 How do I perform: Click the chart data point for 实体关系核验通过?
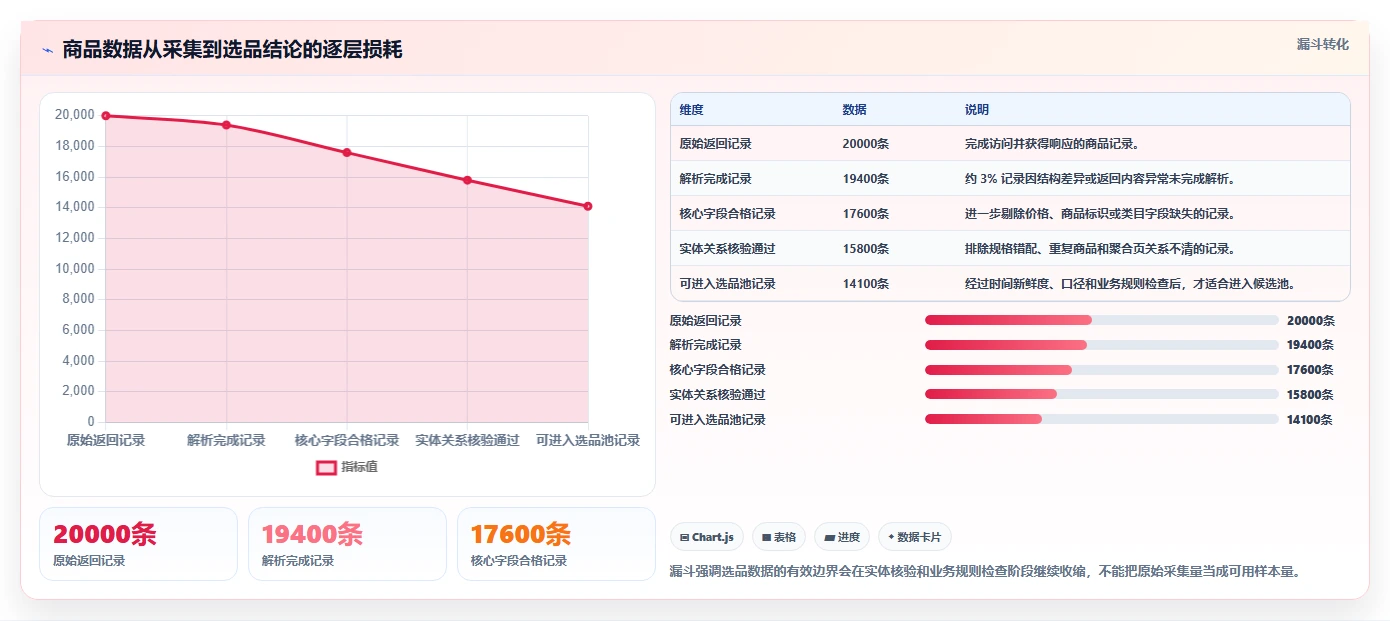[467, 180]
